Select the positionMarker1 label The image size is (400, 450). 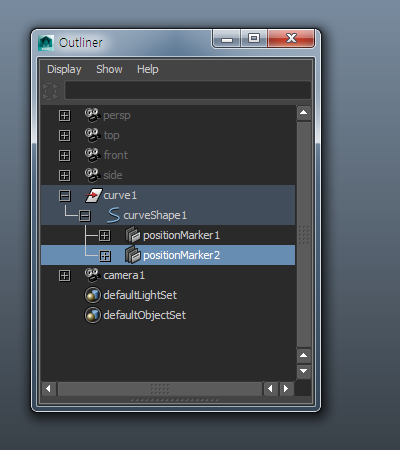[181, 235]
